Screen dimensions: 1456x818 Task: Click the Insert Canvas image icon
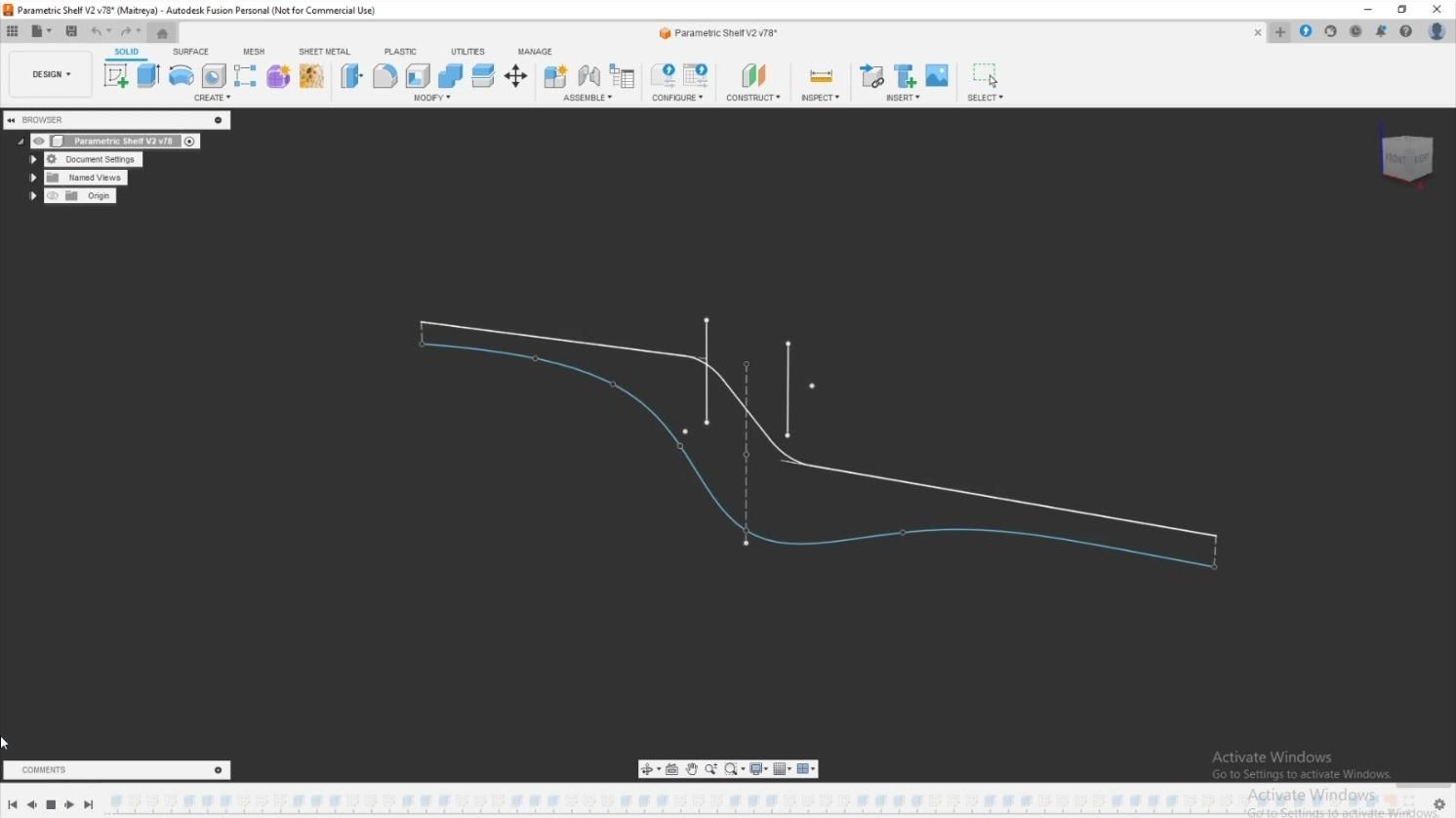pos(937,76)
